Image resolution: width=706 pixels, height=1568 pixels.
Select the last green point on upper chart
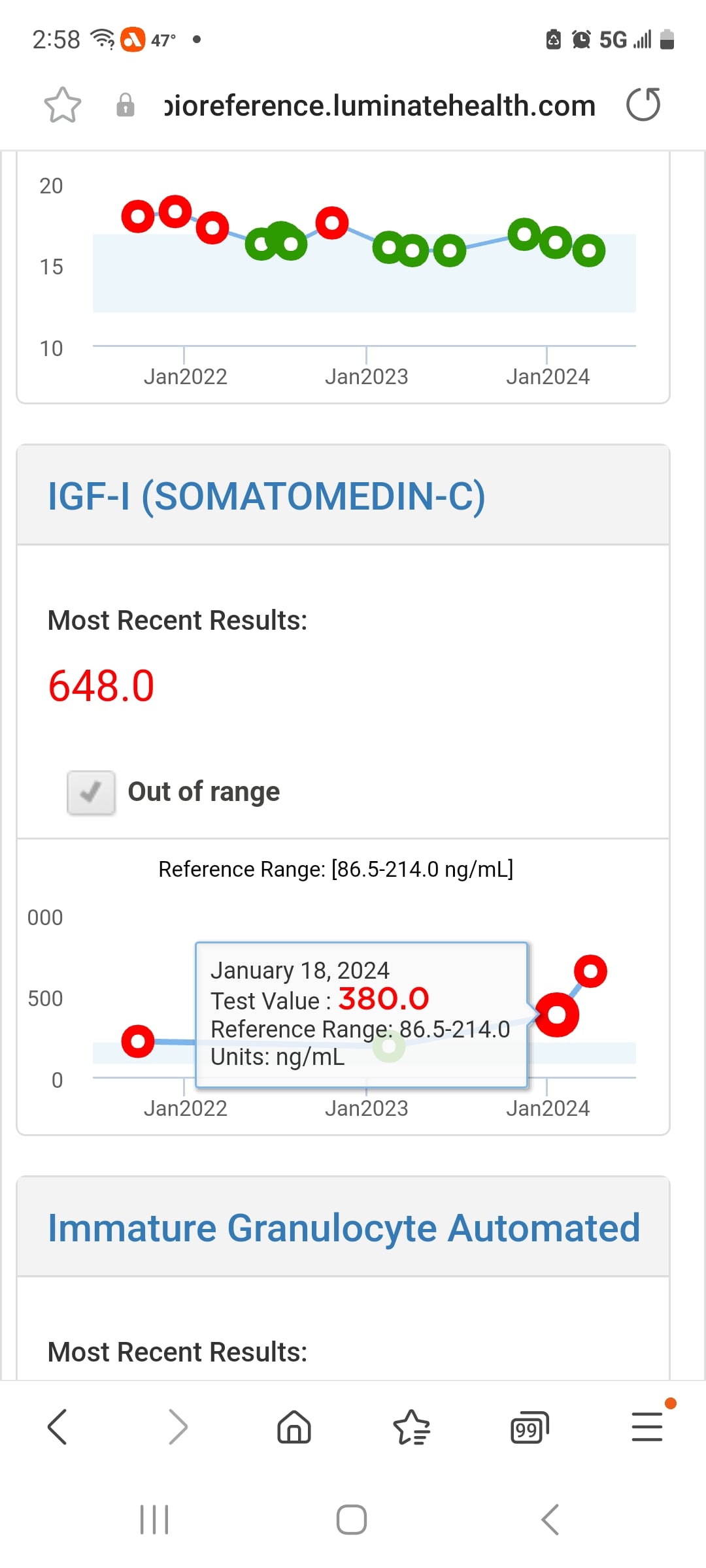(589, 250)
